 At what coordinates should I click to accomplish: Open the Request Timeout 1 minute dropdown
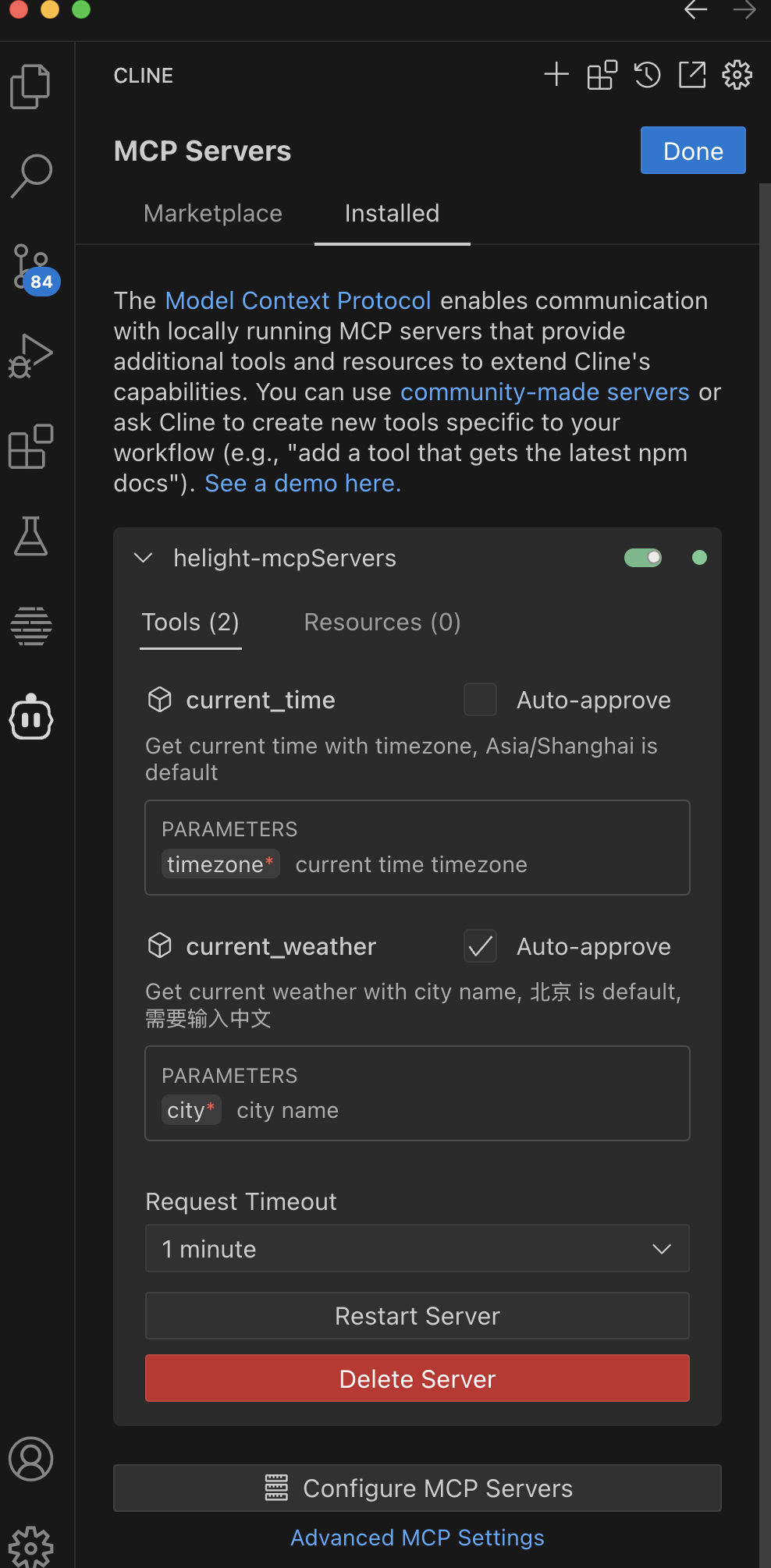pyautogui.click(x=417, y=1249)
